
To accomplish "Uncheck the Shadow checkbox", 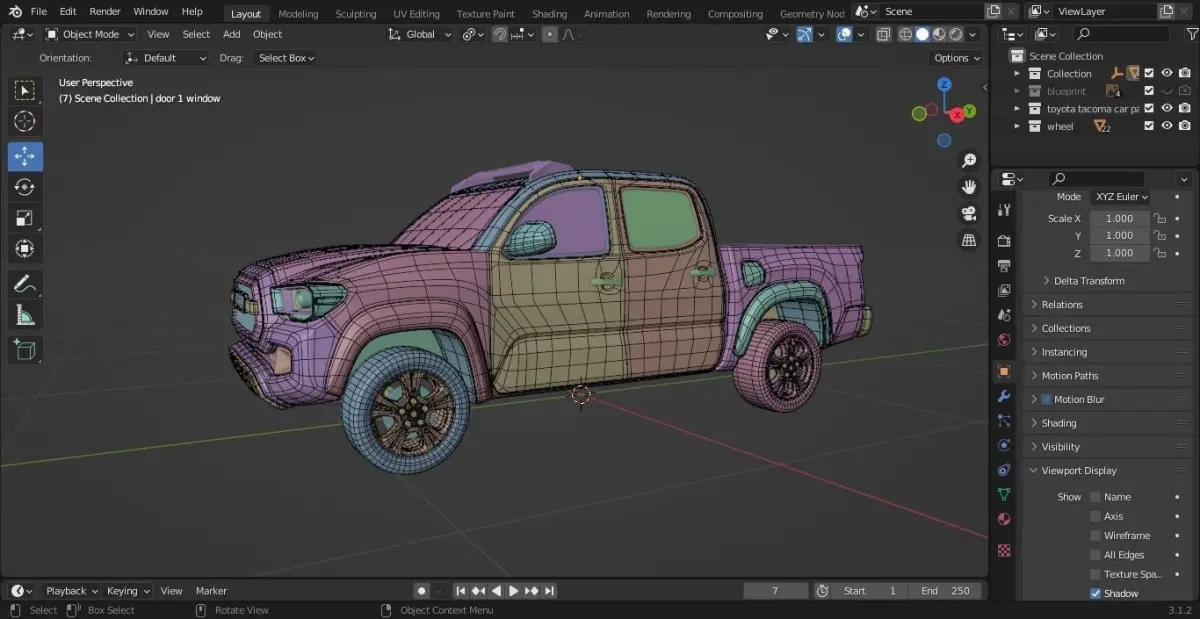I will (1095, 593).
